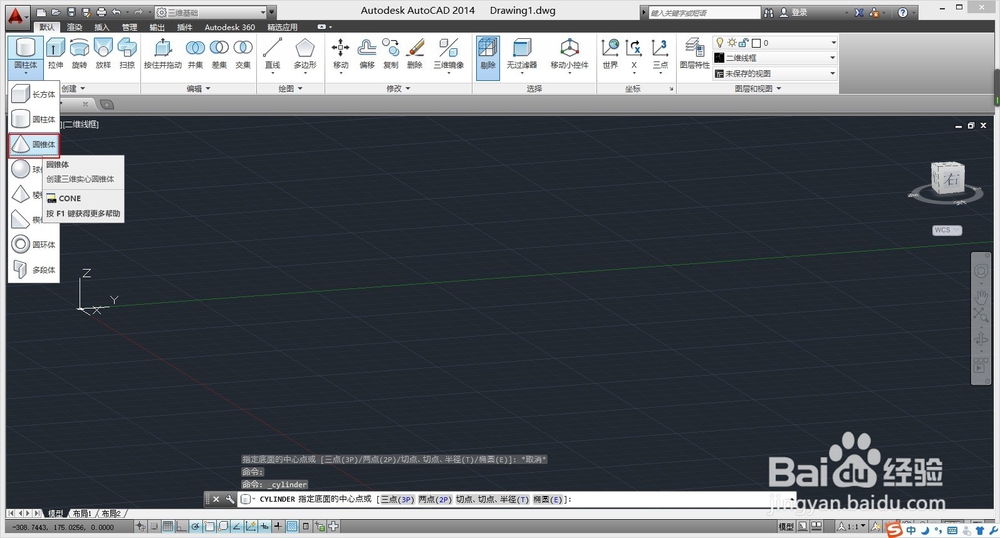Click the Loft (放样) tool
Screen dimensions: 1000x538
pos(103,54)
